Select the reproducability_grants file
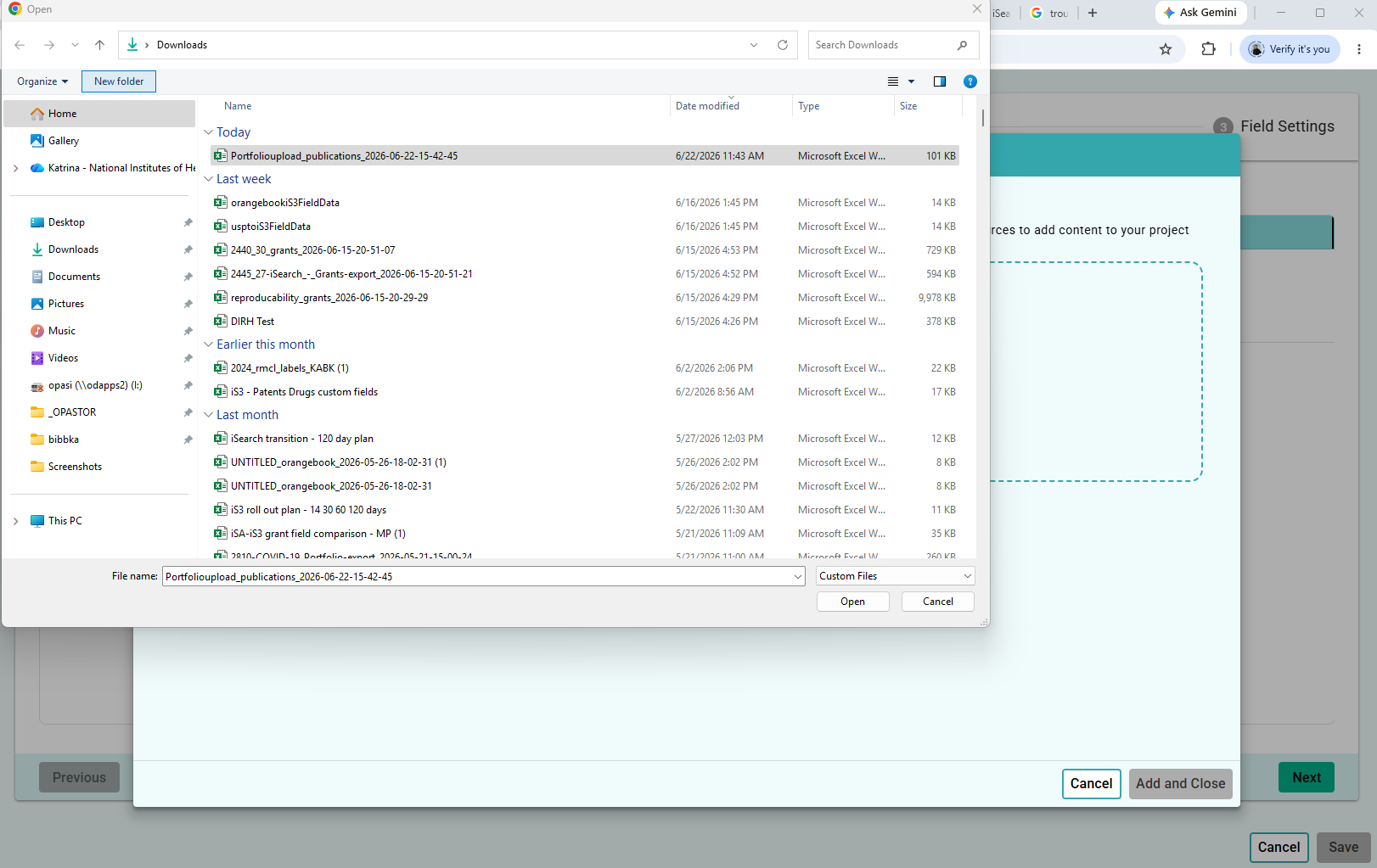The height and width of the screenshot is (868, 1377). 585,298
